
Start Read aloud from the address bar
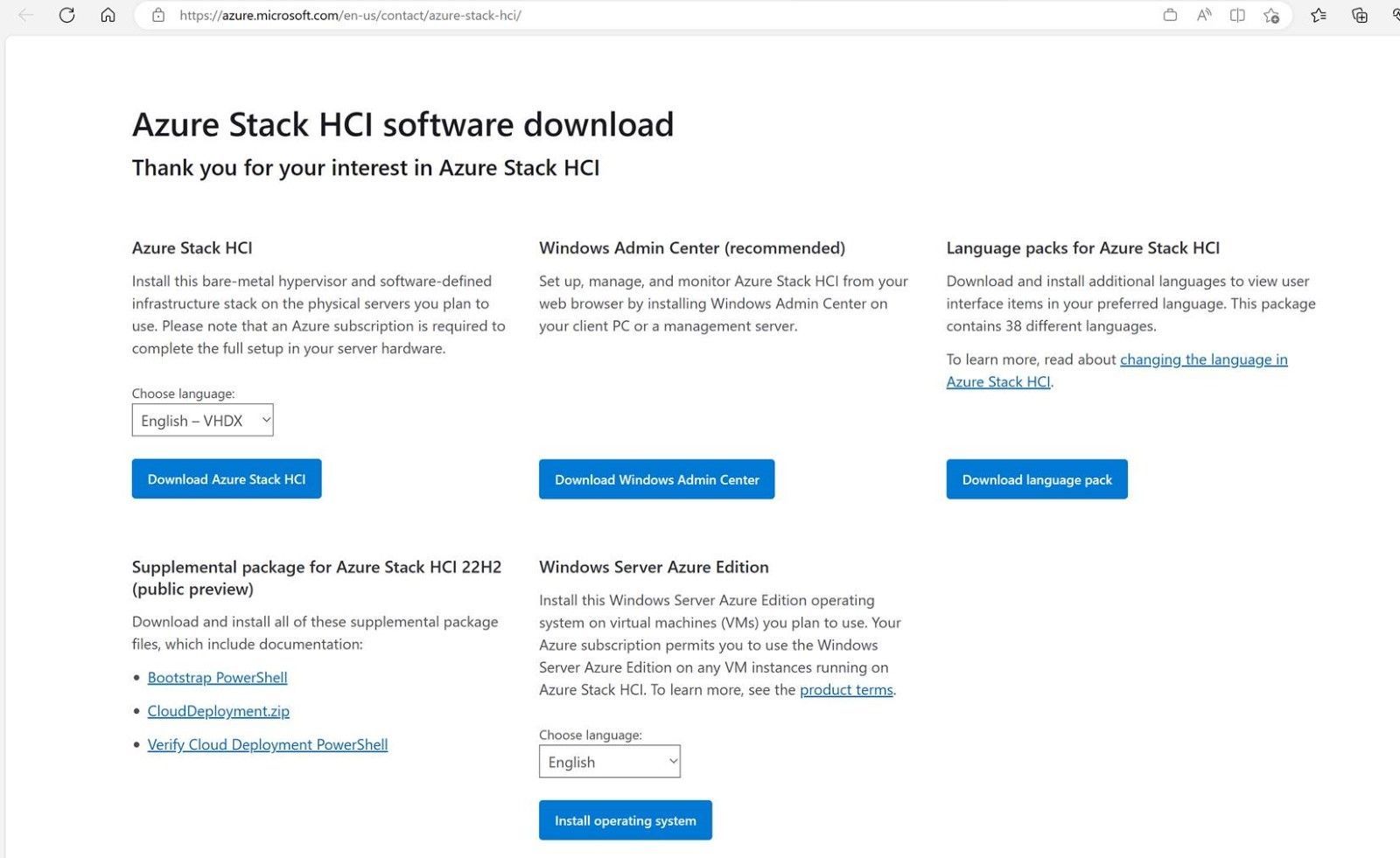(x=1204, y=15)
